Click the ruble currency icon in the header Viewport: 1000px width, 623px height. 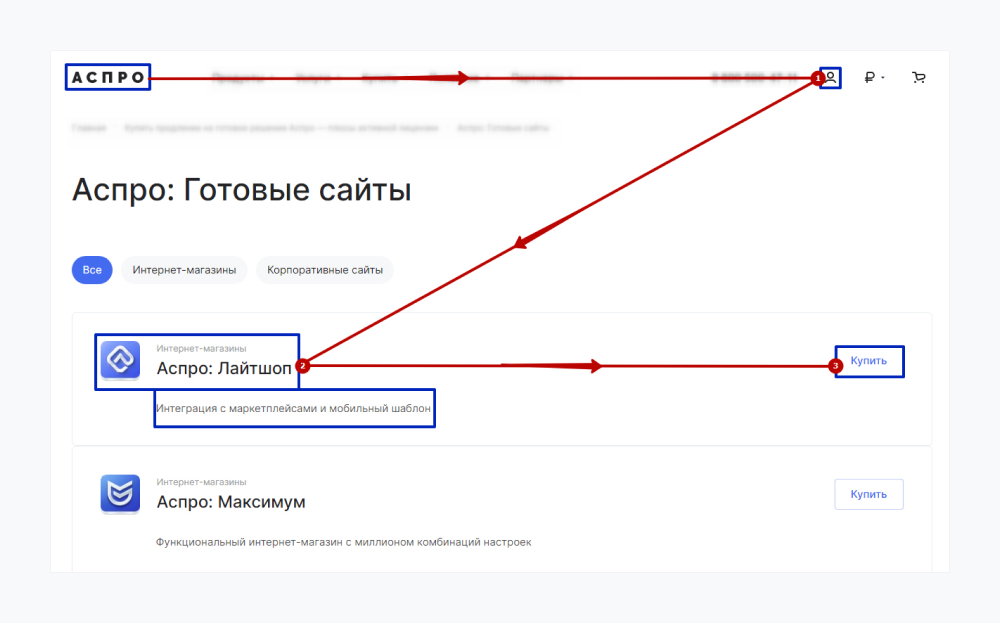(x=869, y=77)
